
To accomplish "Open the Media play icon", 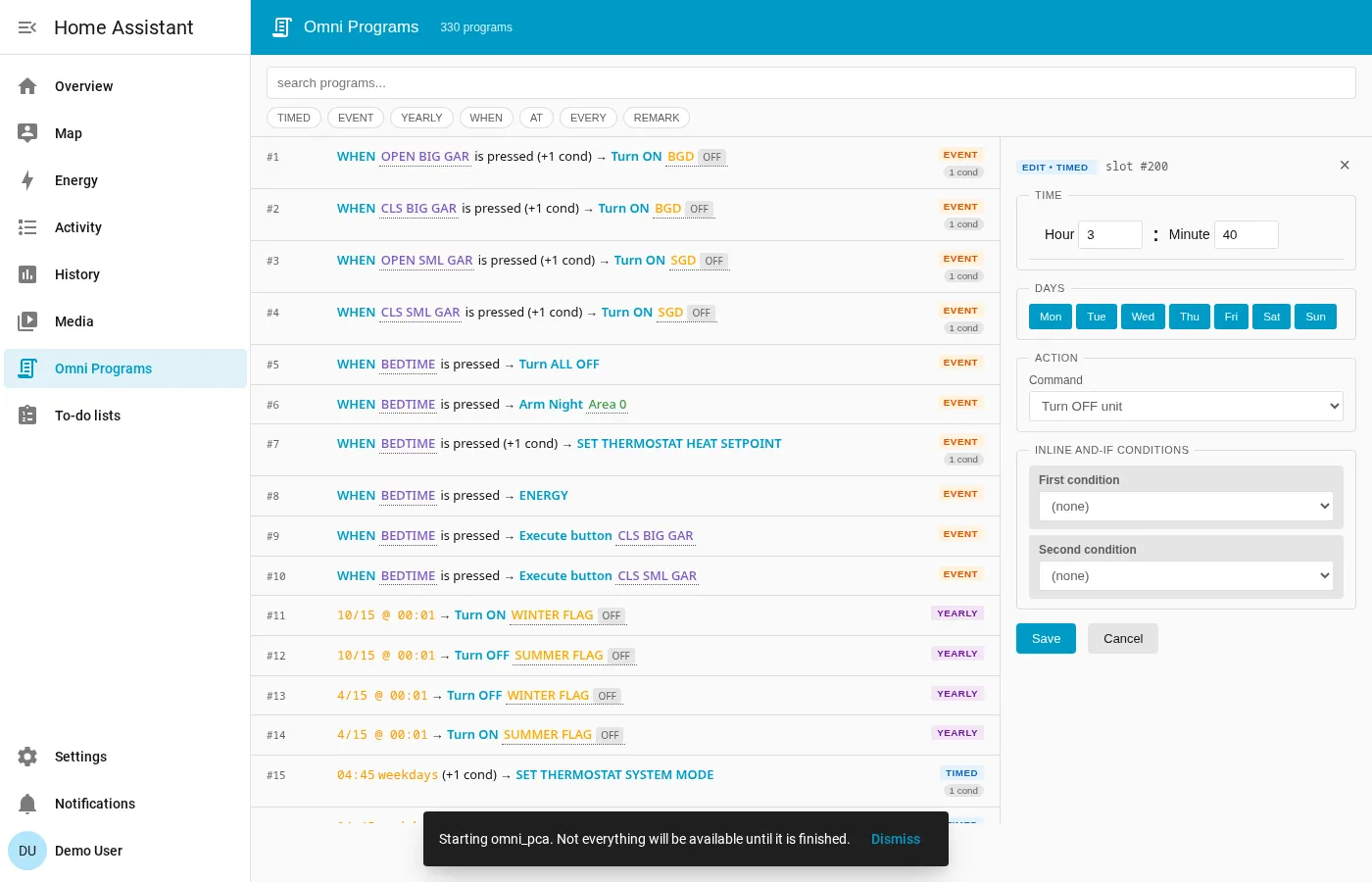I will 27,321.
